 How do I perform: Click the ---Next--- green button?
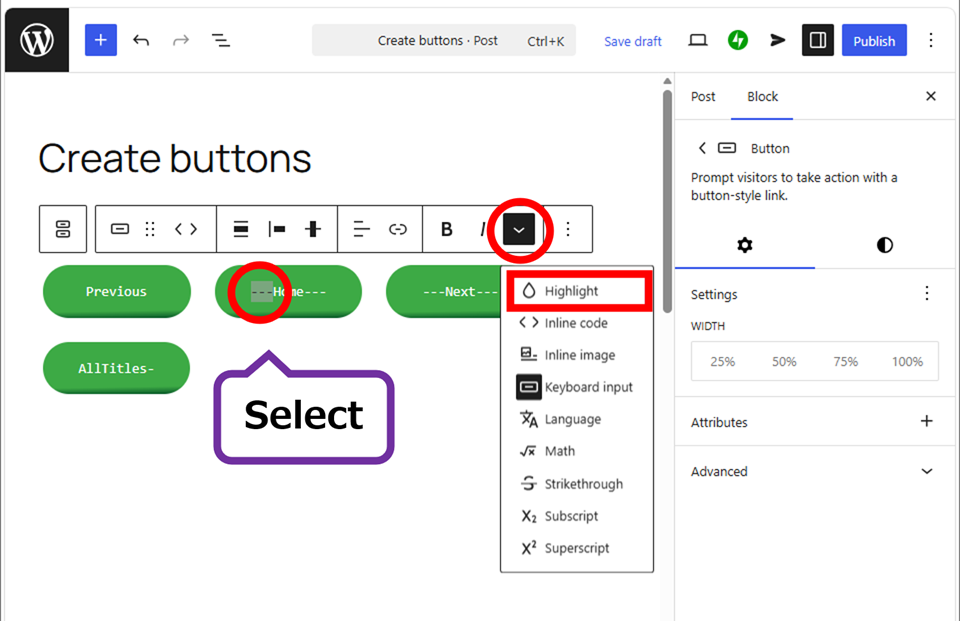pos(444,292)
